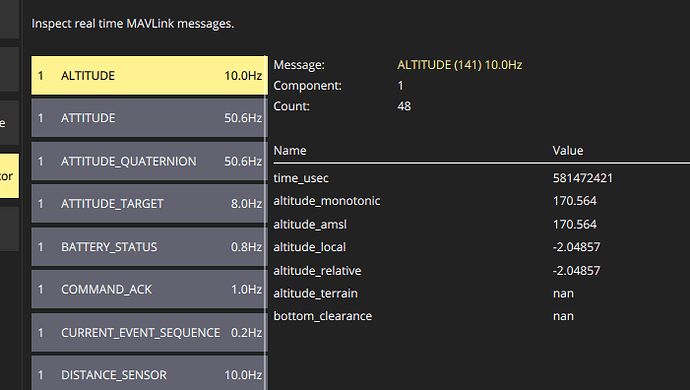This screenshot has width=690, height=390.
Task: Click the altitude_local field name
Action: [309, 247]
